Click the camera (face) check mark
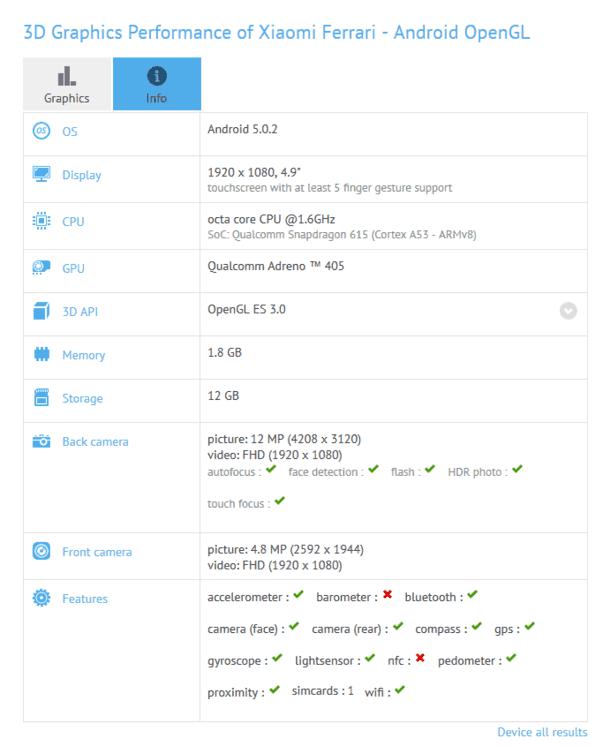The image size is (610, 746). click(294, 626)
